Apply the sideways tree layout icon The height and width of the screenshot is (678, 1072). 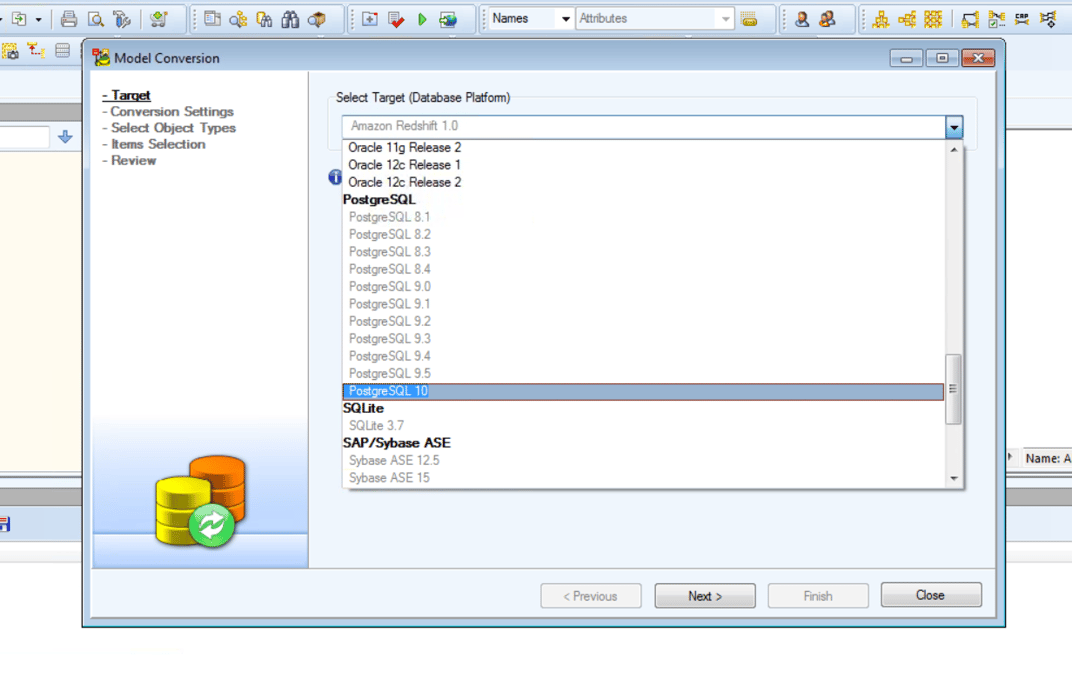(907, 19)
